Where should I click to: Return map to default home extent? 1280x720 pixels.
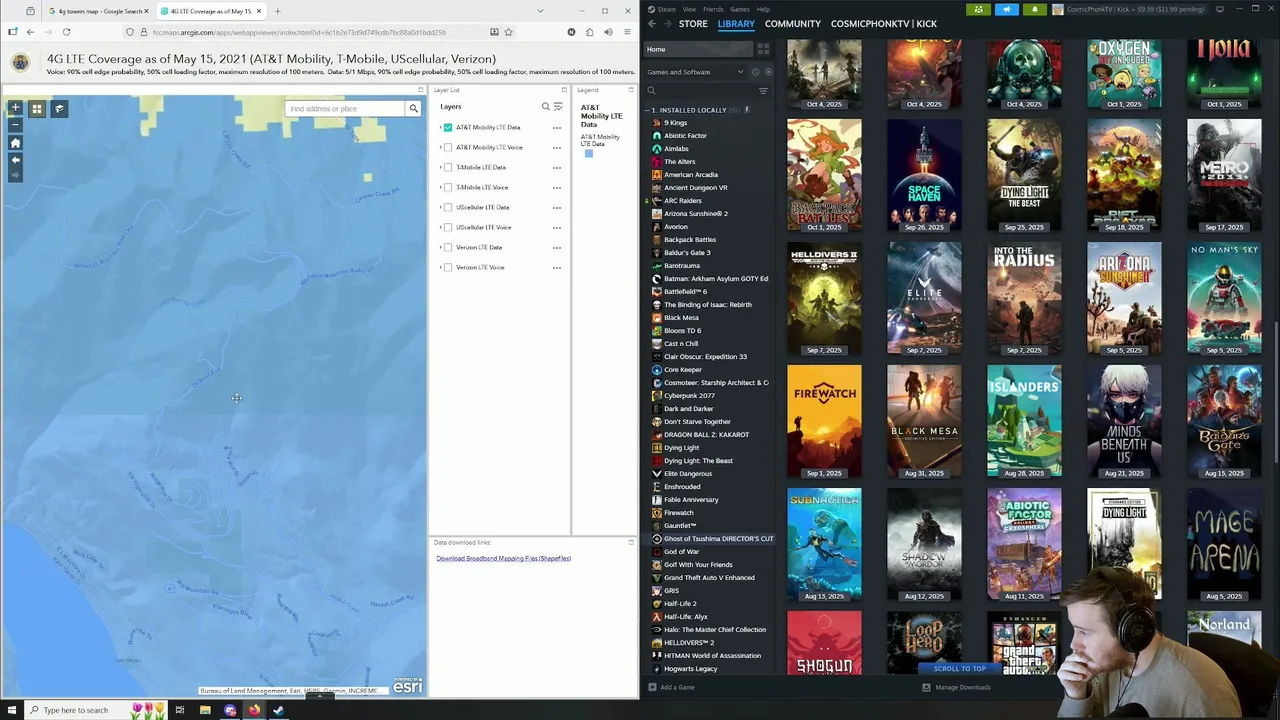[x=15, y=143]
